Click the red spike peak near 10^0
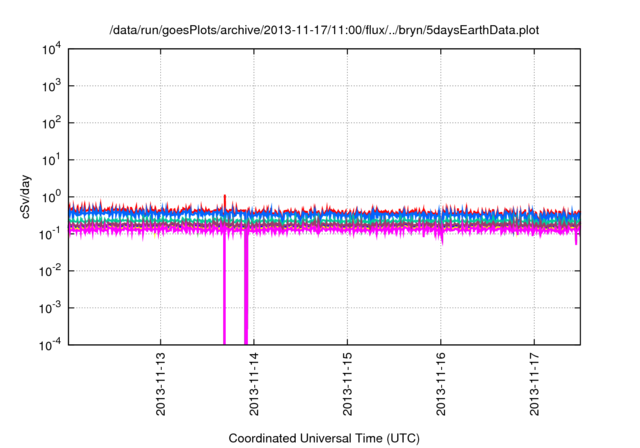 pos(225,197)
